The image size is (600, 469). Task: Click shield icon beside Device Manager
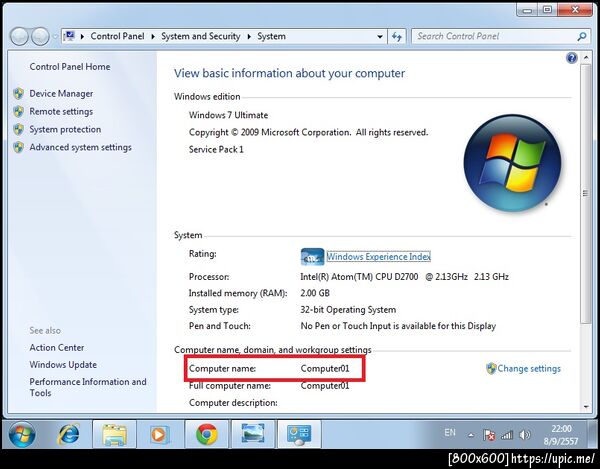pos(18,94)
